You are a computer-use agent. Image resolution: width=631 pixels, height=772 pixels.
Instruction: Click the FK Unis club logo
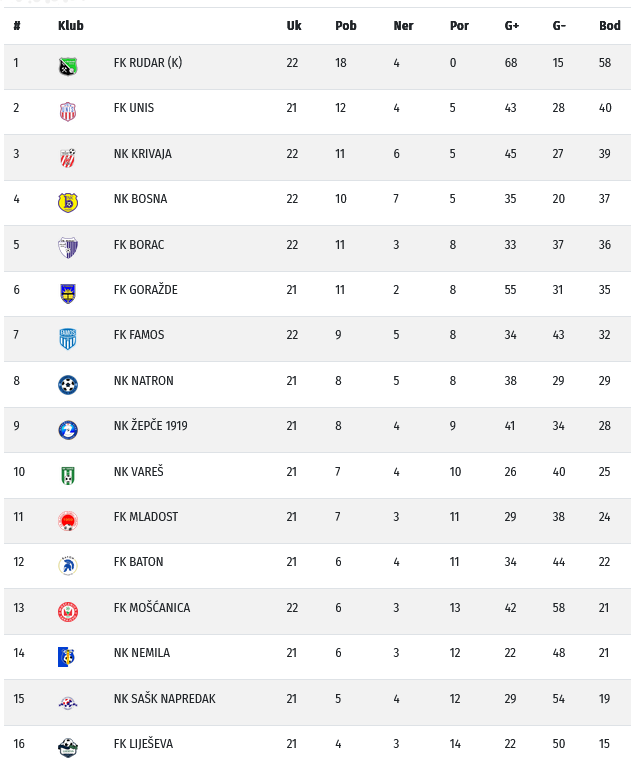coord(67,112)
